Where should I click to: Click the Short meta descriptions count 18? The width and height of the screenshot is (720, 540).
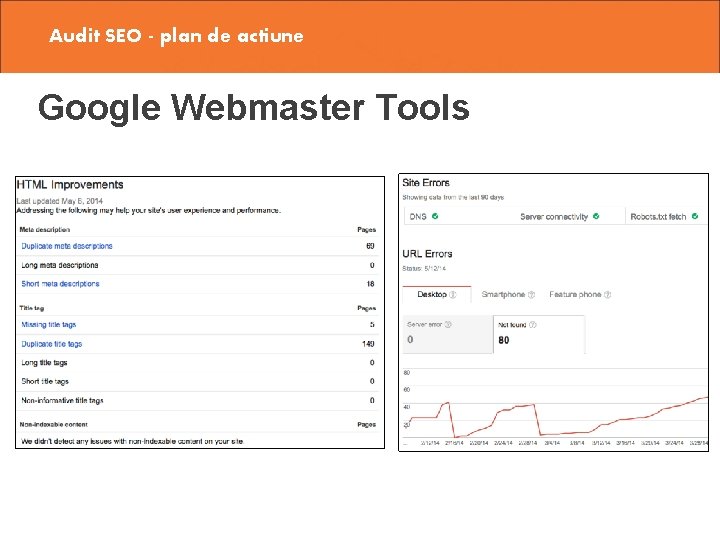370,284
